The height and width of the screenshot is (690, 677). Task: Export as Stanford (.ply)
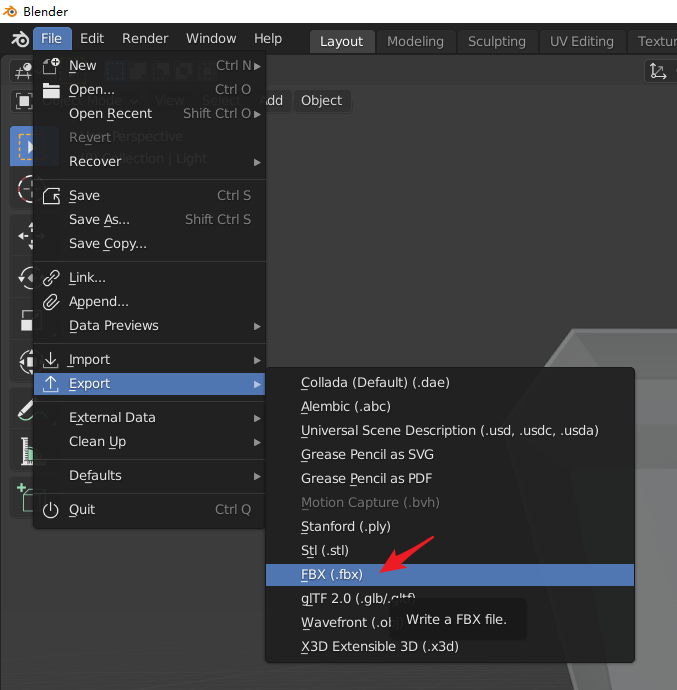[x=450, y=526]
